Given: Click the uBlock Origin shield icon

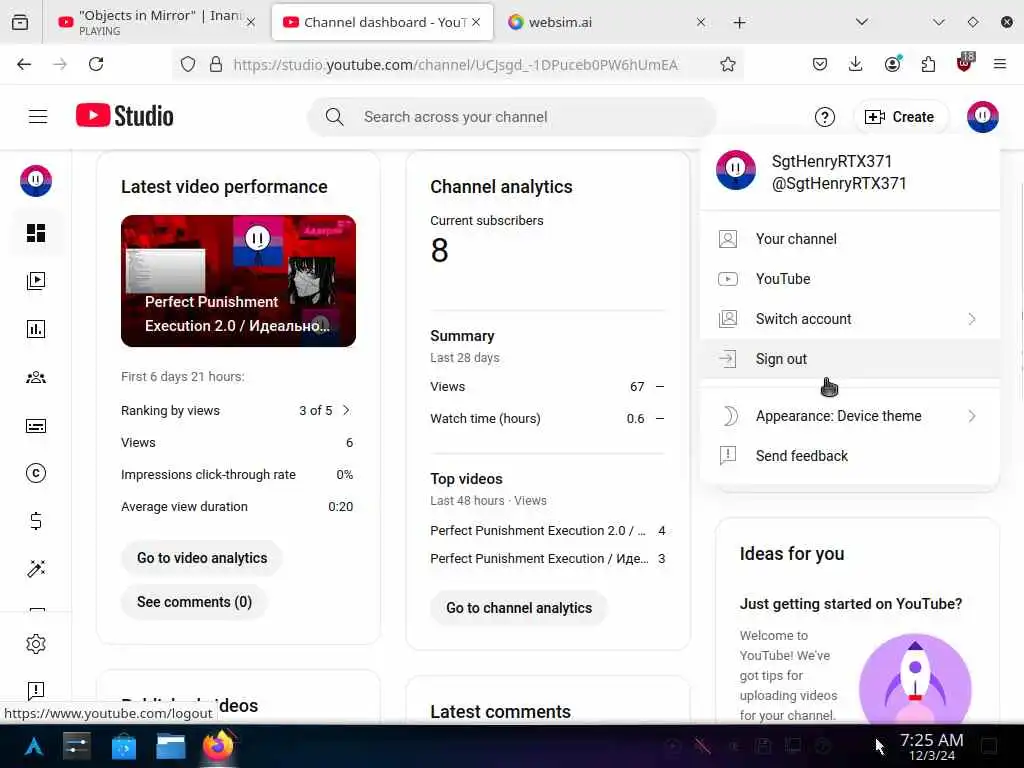Looking at the screenshot, I should [x=965, y=63].
